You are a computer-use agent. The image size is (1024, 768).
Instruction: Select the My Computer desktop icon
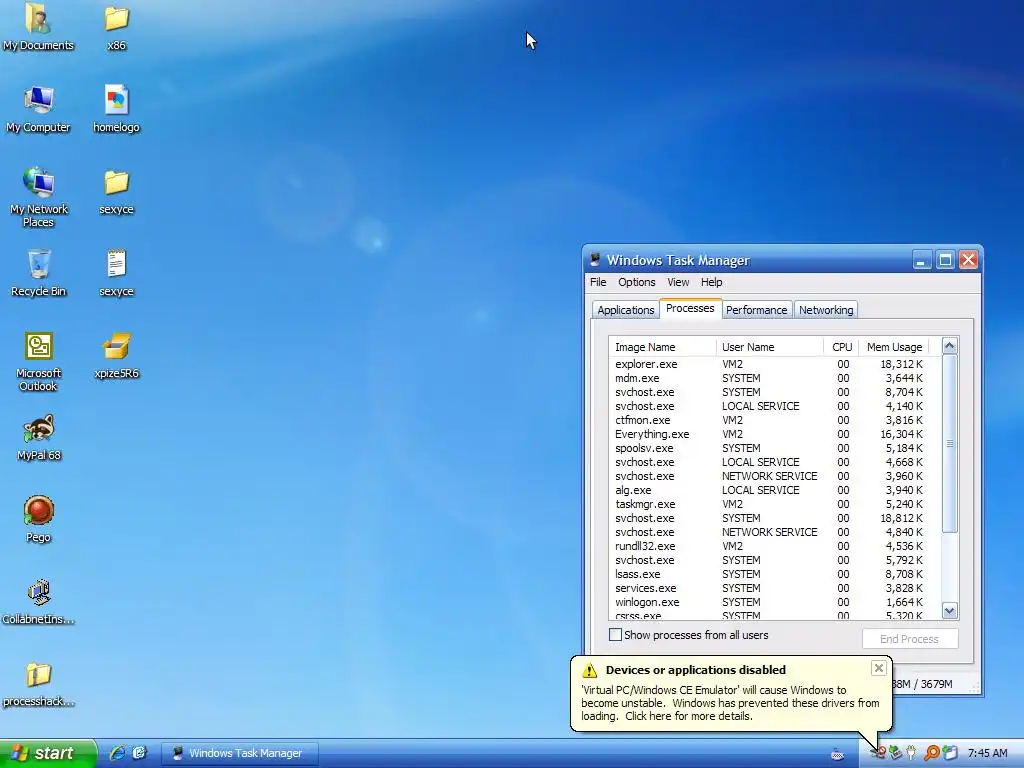(38, 109)
